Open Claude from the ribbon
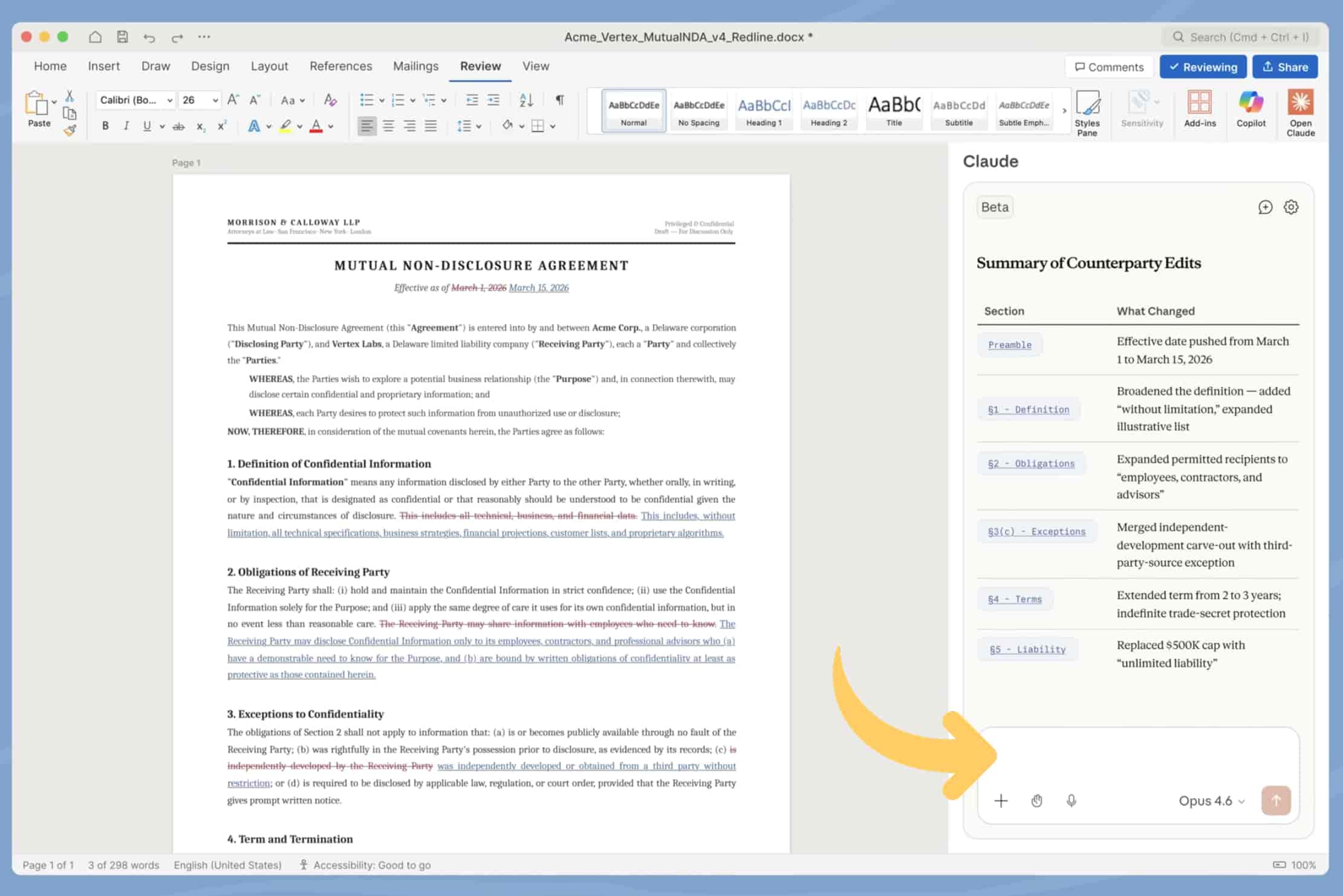 [1300, 112]
